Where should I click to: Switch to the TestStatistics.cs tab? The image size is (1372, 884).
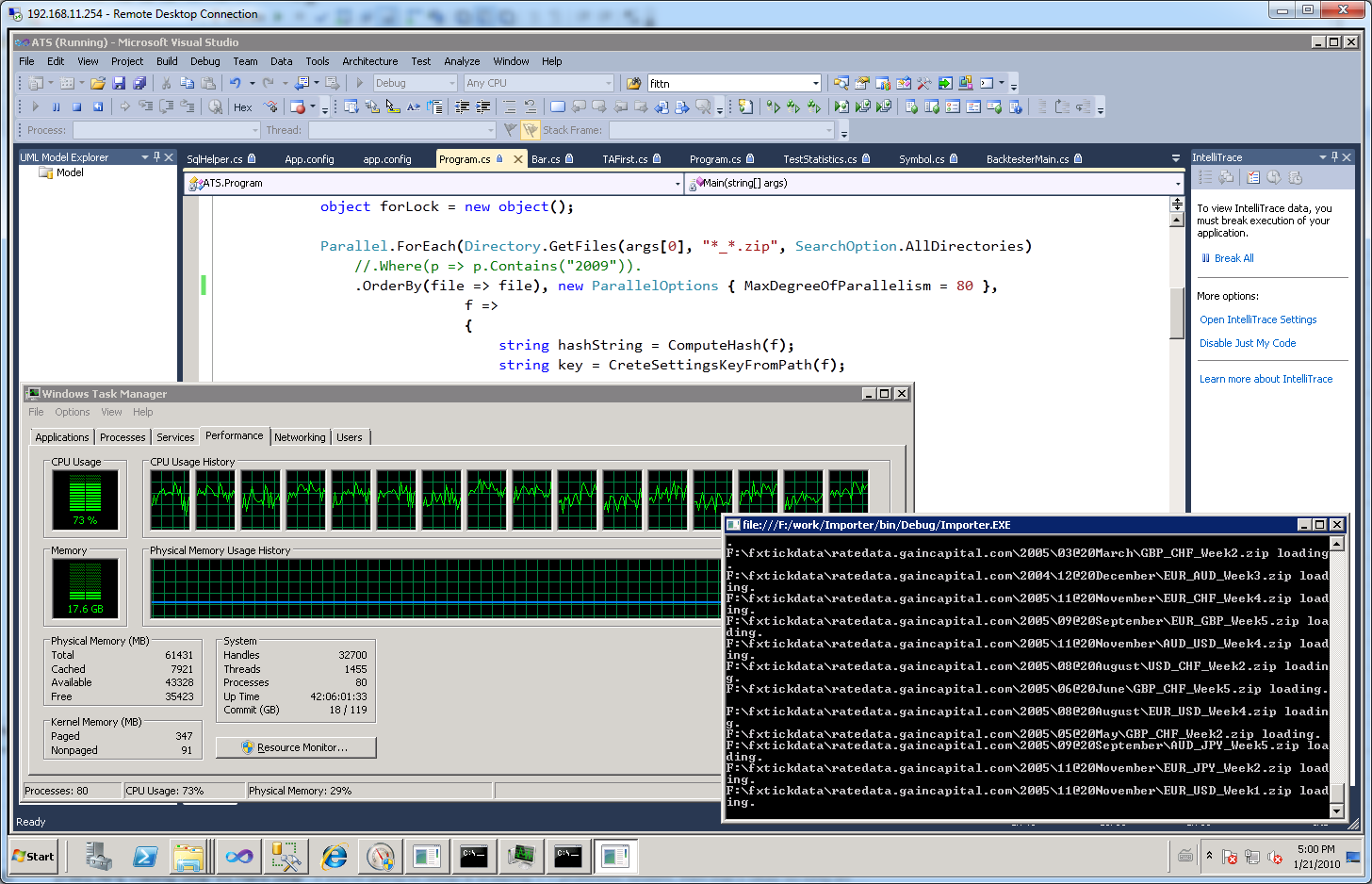tap(826, 159)
